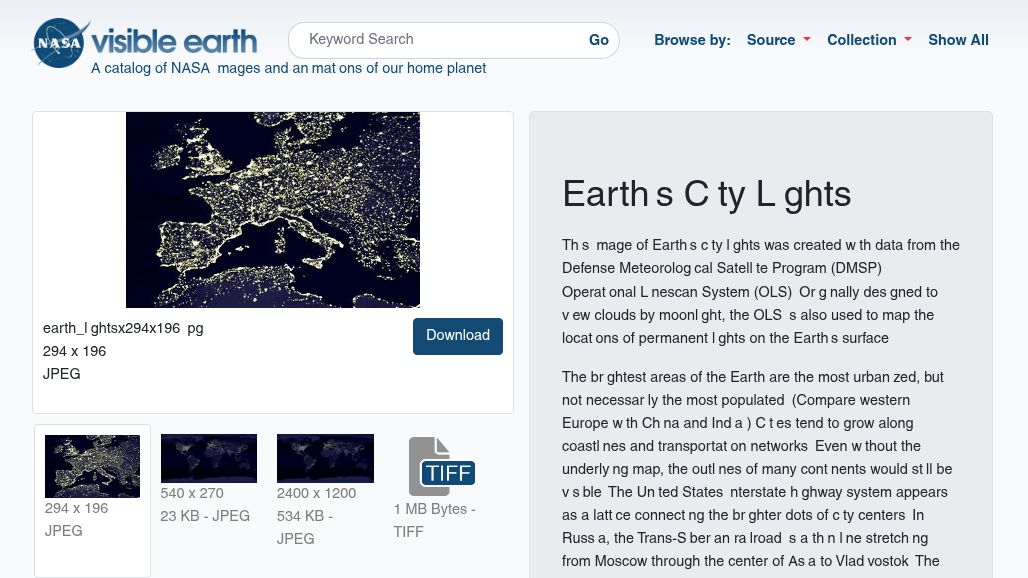Select the Browse by menu label

pos(692,41)
